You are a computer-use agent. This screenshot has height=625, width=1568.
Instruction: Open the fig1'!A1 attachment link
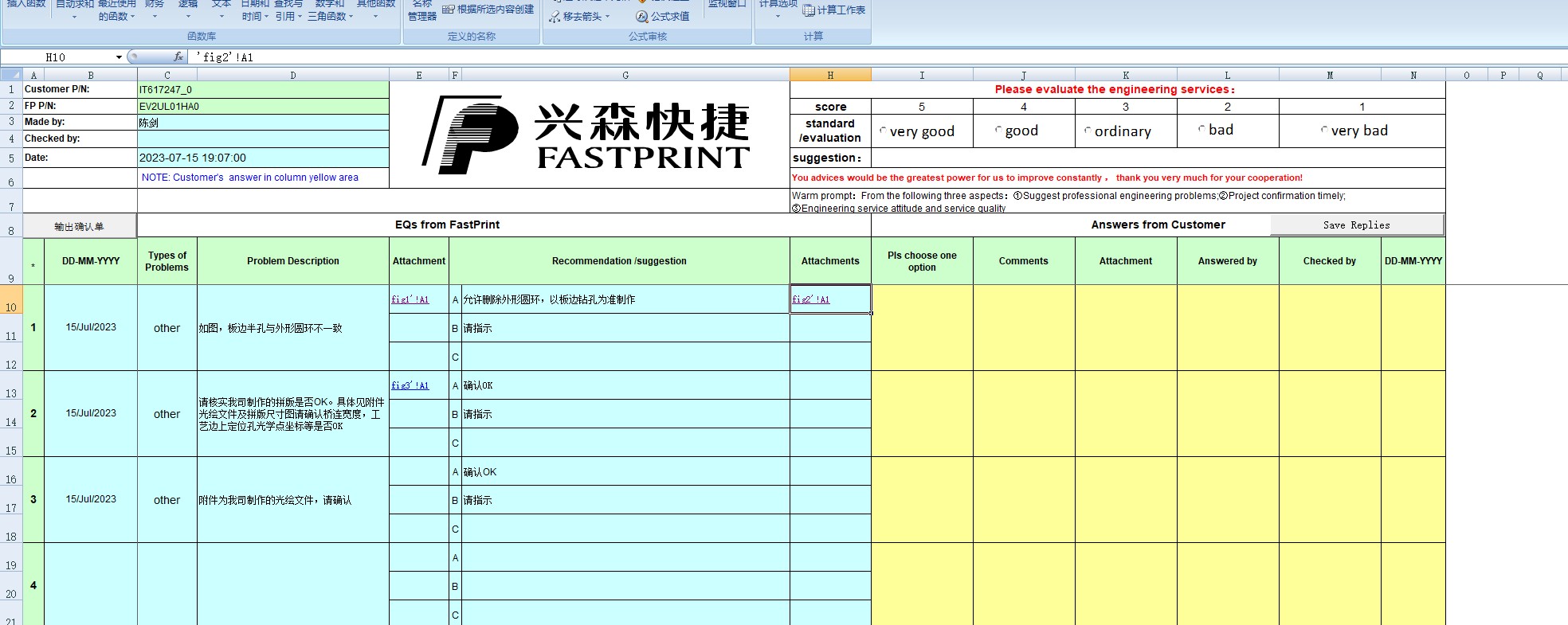tap(410, 300)
